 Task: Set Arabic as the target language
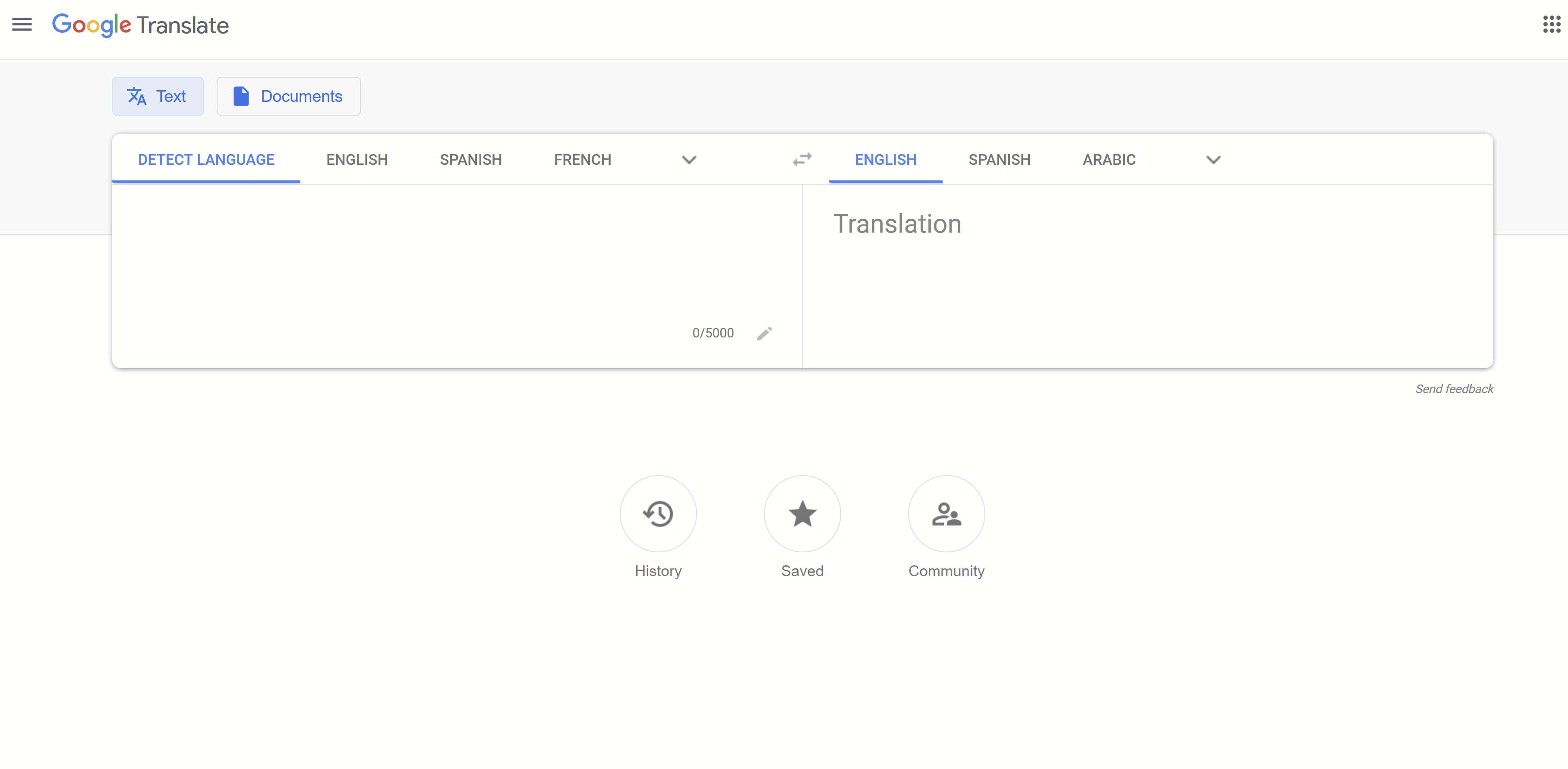1108,159
